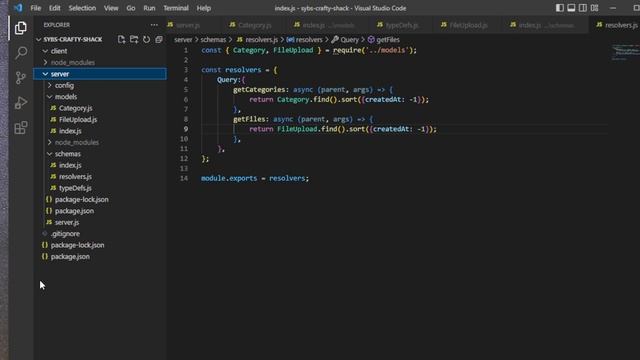640x360 pixels.
Task: Open the Go menu
Action: 131,8
